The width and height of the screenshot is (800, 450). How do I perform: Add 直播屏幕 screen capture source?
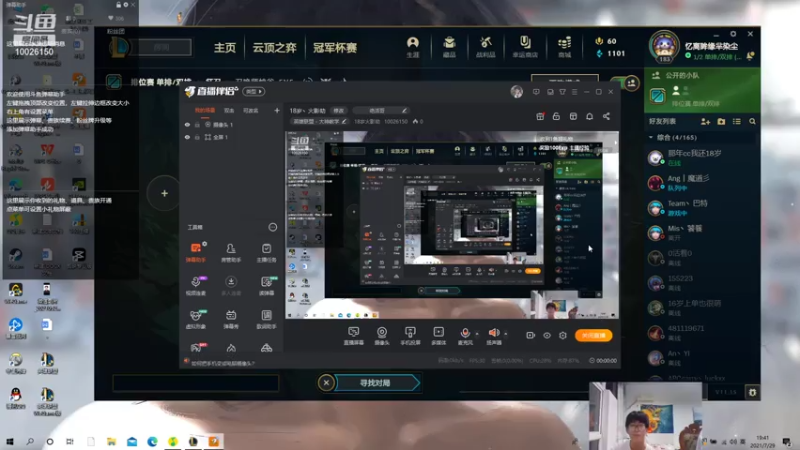coord(354,336)
